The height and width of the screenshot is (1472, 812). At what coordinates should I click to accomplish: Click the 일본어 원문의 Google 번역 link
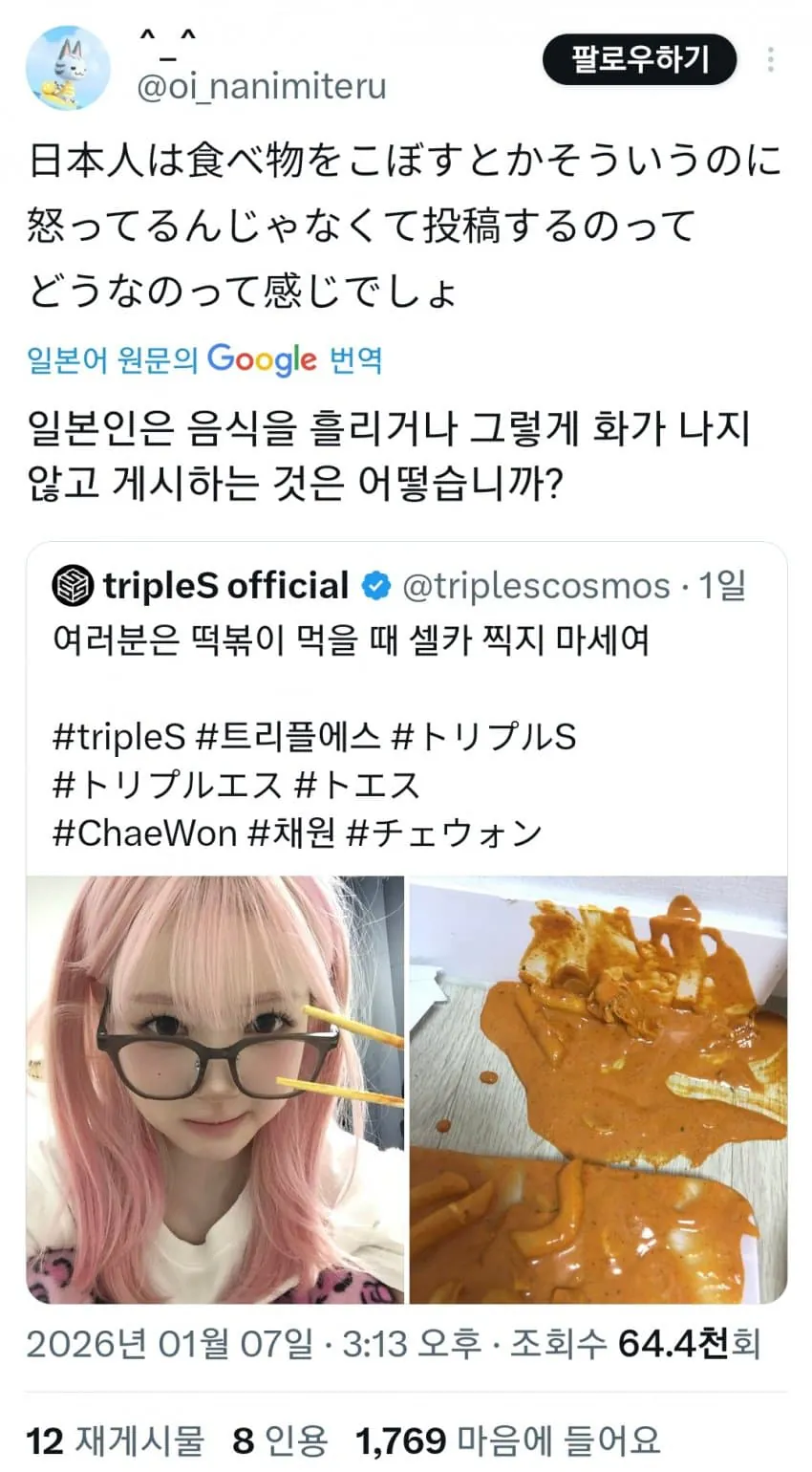[204, 359]
